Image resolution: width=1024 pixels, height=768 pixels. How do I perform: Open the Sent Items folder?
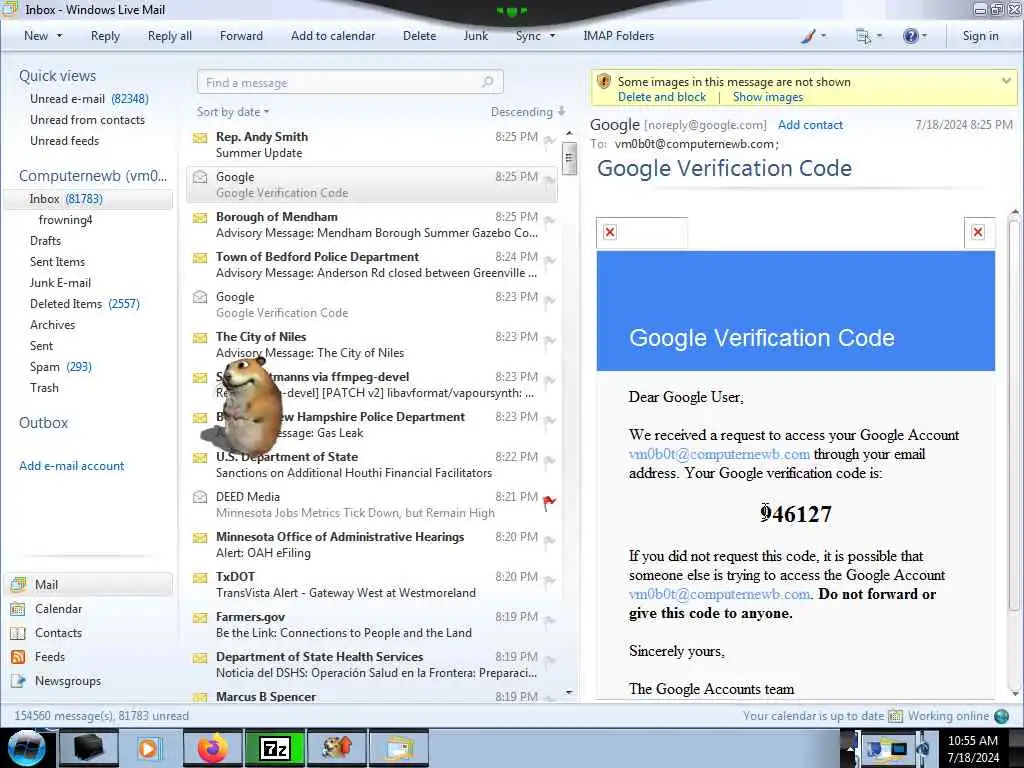57,261
